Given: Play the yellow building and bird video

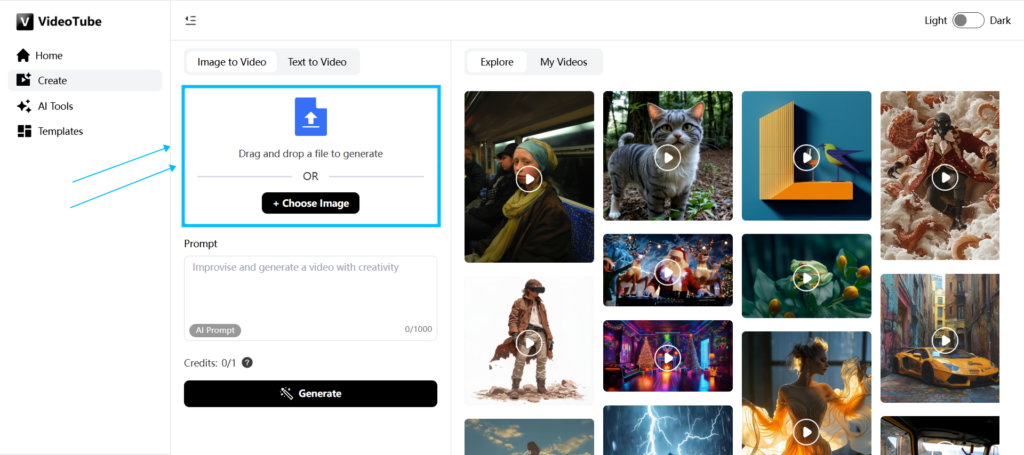Looking at the screenshot, I should coord(807,157).
